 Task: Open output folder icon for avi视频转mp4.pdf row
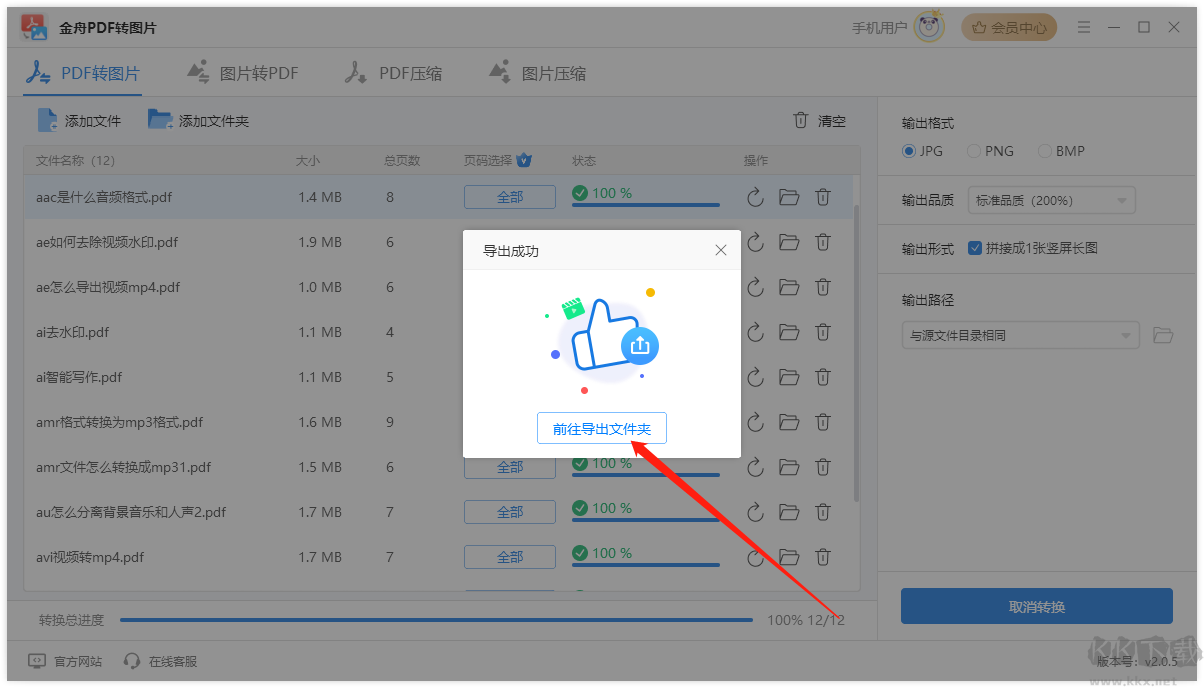coord(789,557)
